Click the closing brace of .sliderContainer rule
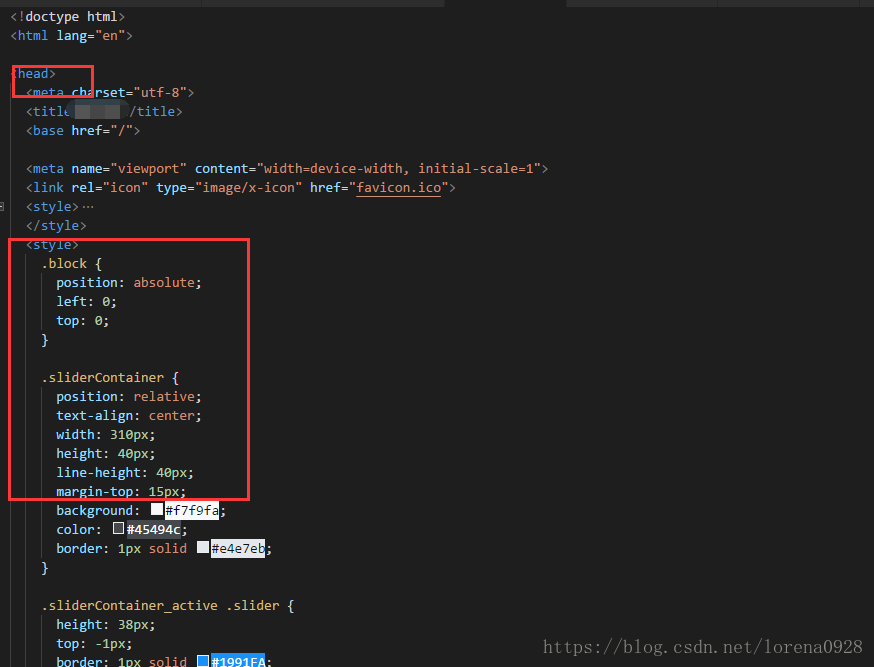This screenshot has width=874, height=667. click(x=45, y=567)
